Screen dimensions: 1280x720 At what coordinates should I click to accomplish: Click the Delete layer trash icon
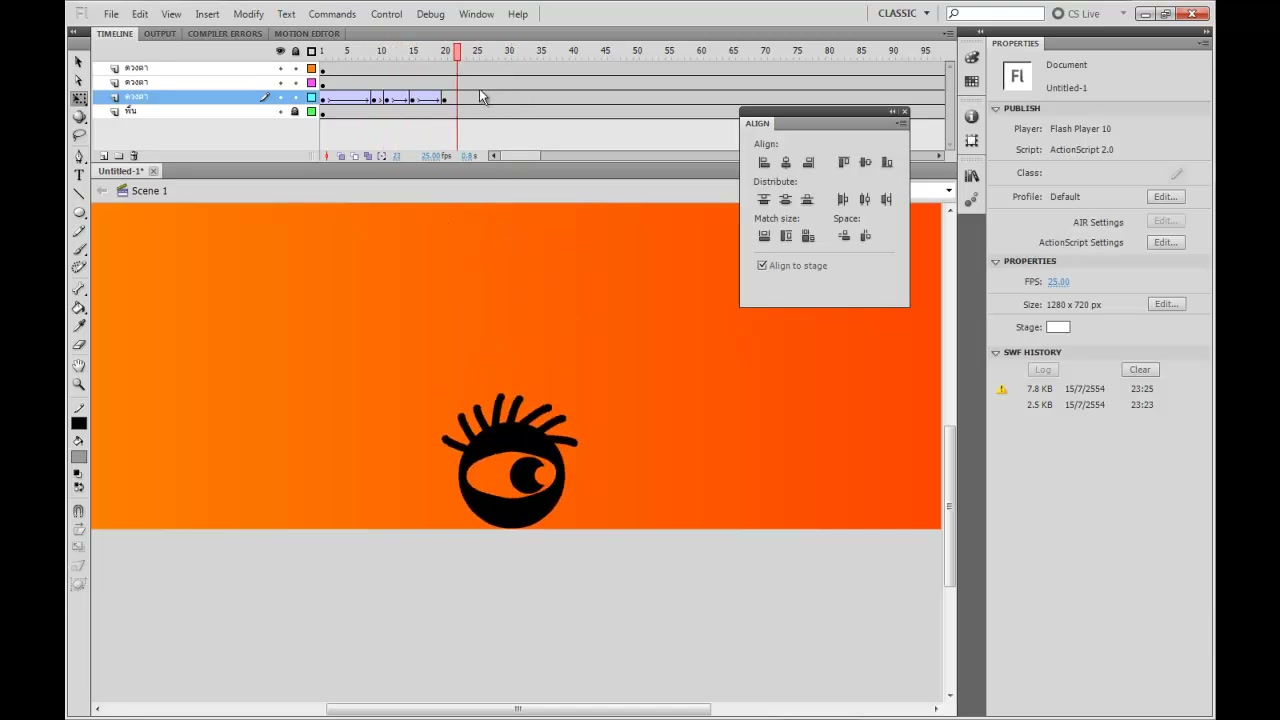134,156
